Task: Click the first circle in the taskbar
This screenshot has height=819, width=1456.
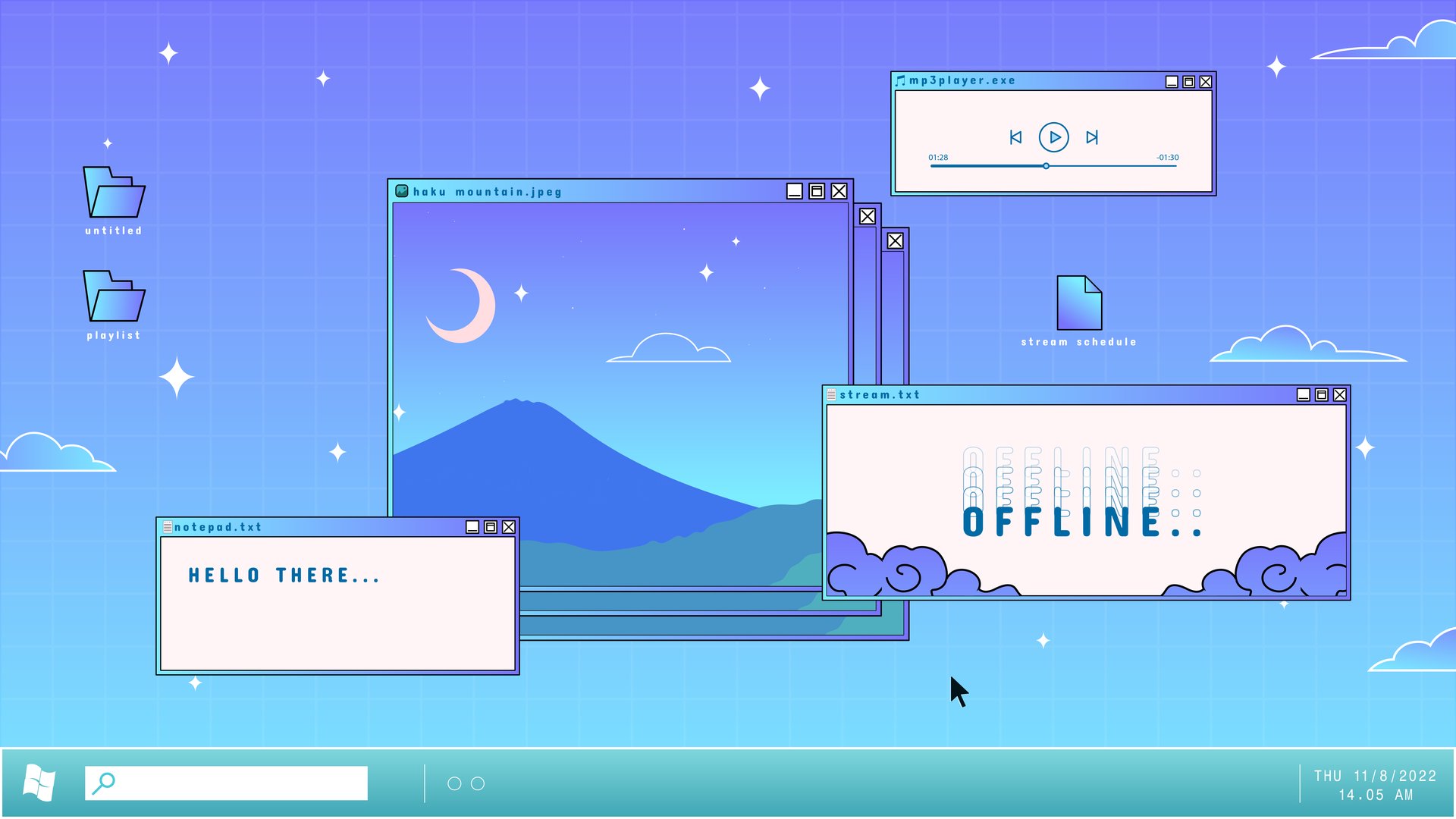Action: [x=454, y=783]
